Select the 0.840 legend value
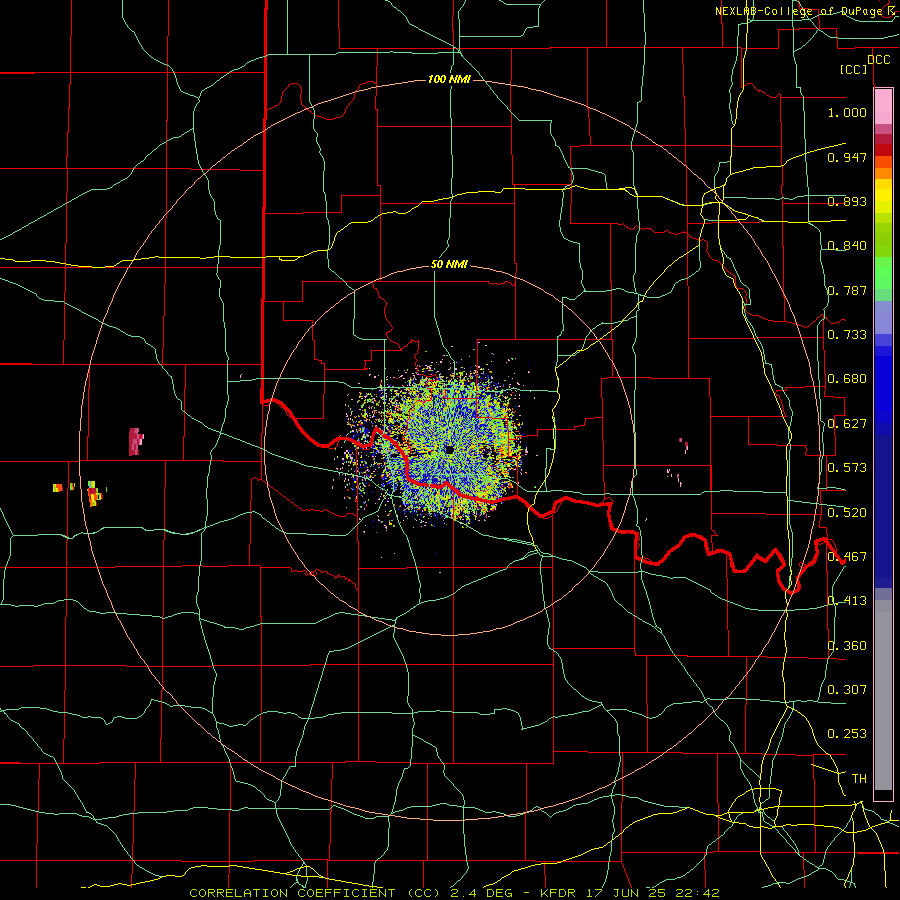This screenshot has height=900, width=900. [x=847, y=246]
